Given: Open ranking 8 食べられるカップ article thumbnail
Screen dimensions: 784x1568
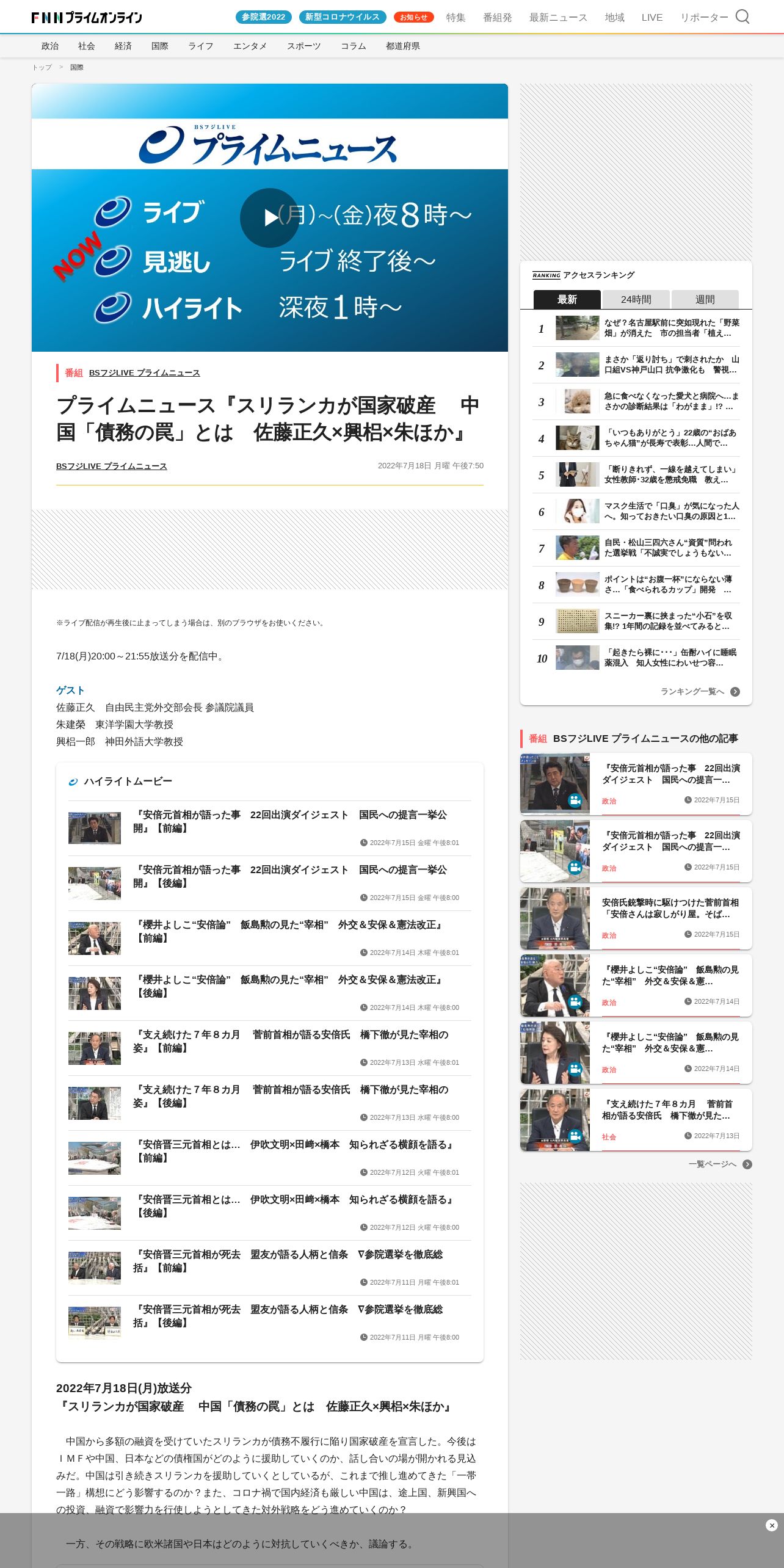Looking at the screenshot, I should [578, 584].
